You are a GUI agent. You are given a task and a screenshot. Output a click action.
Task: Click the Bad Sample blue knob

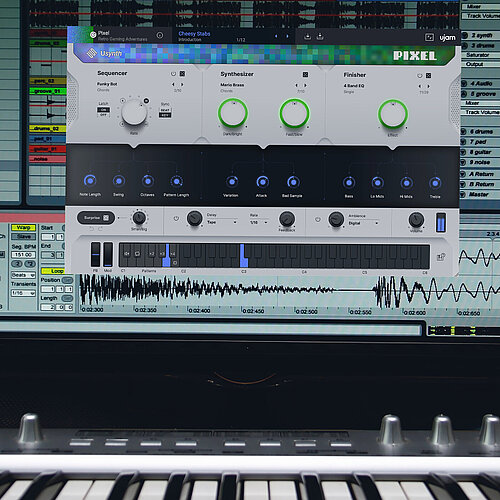[x=293, y=182]
